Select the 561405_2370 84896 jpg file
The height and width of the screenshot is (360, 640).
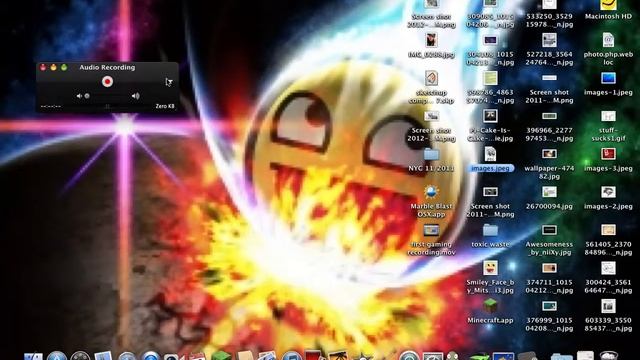click(x=608, y=230)
